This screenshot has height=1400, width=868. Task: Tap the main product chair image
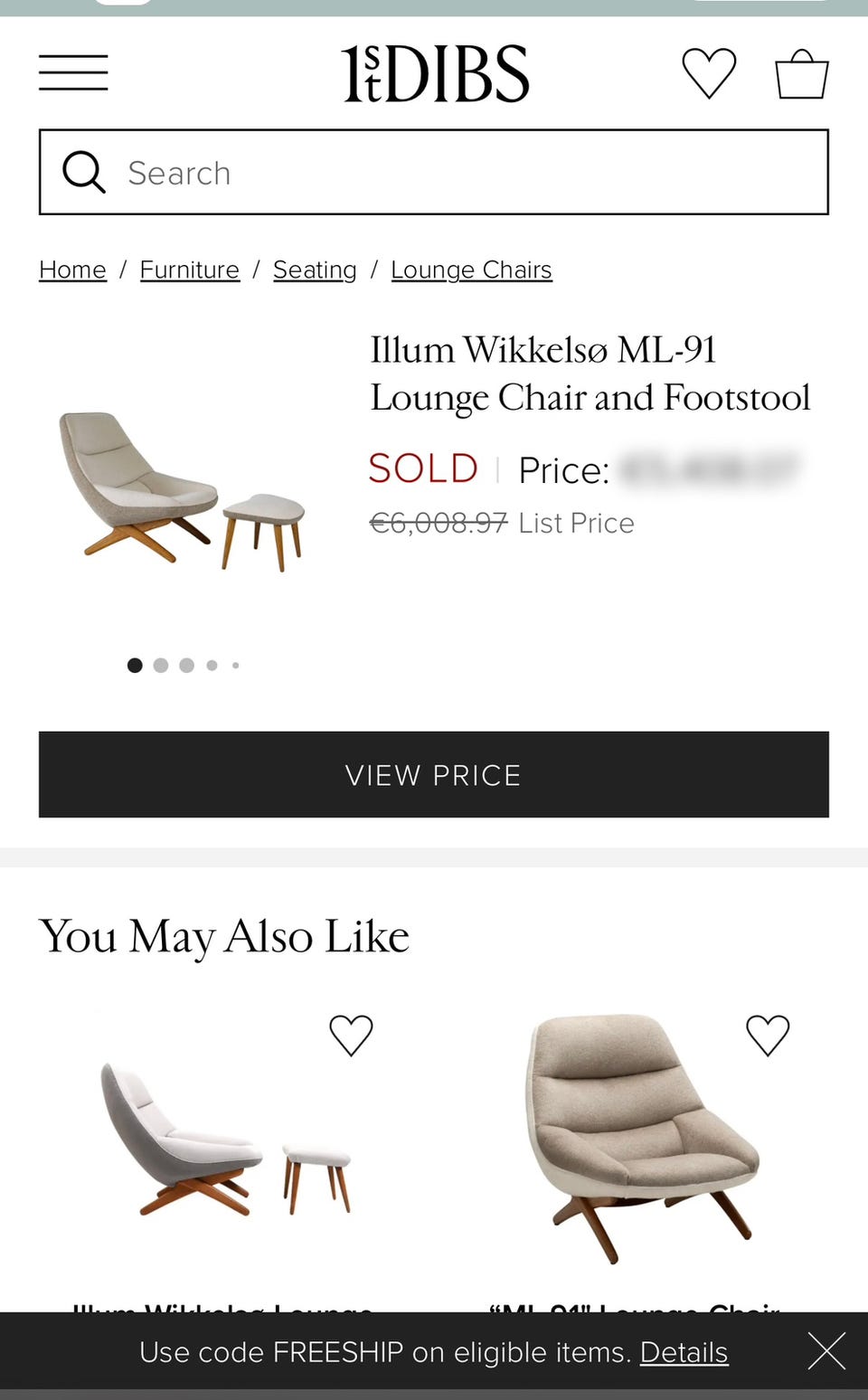click(181, 490)
